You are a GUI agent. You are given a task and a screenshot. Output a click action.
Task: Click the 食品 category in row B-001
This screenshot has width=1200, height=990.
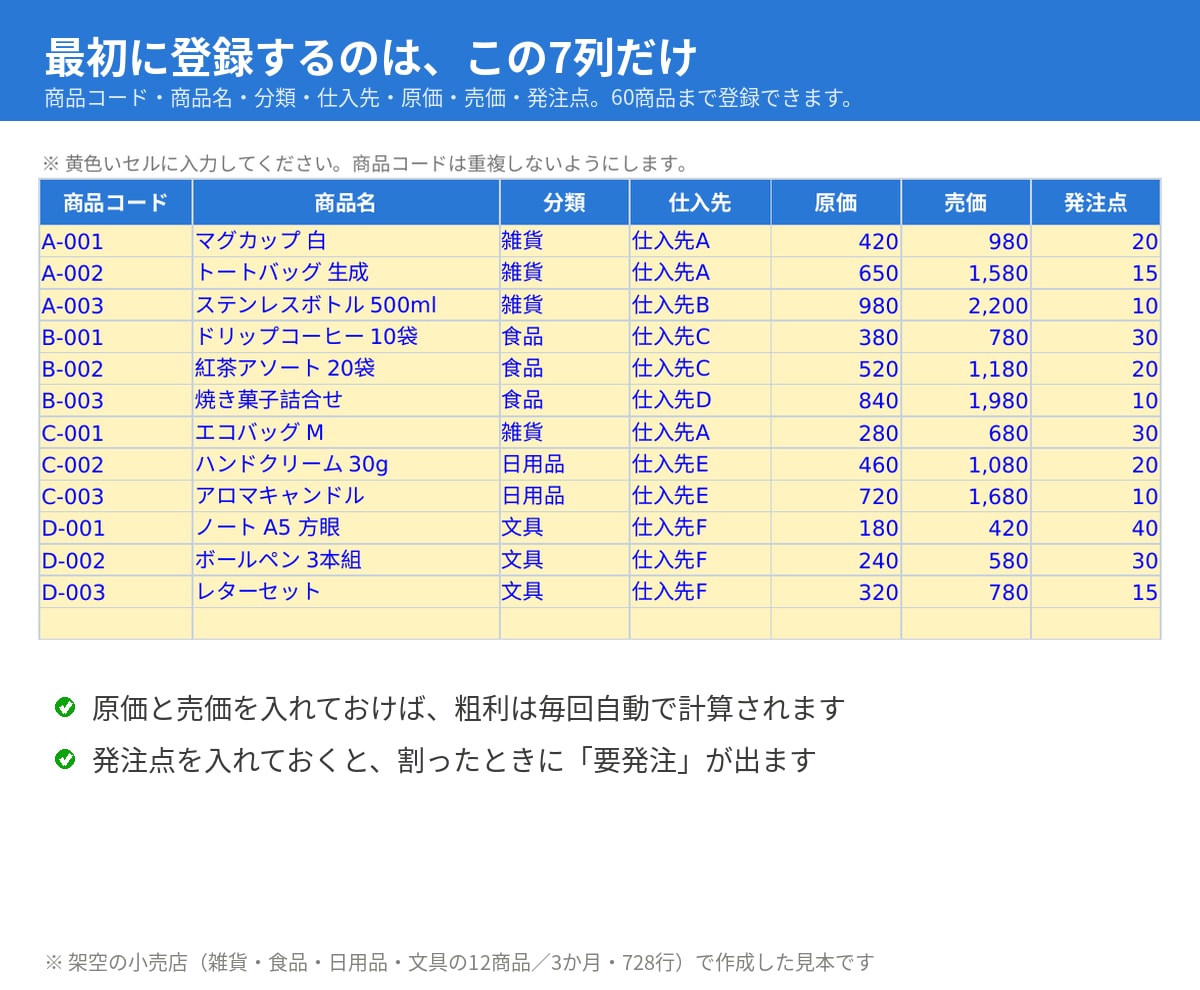click(565, 337)
